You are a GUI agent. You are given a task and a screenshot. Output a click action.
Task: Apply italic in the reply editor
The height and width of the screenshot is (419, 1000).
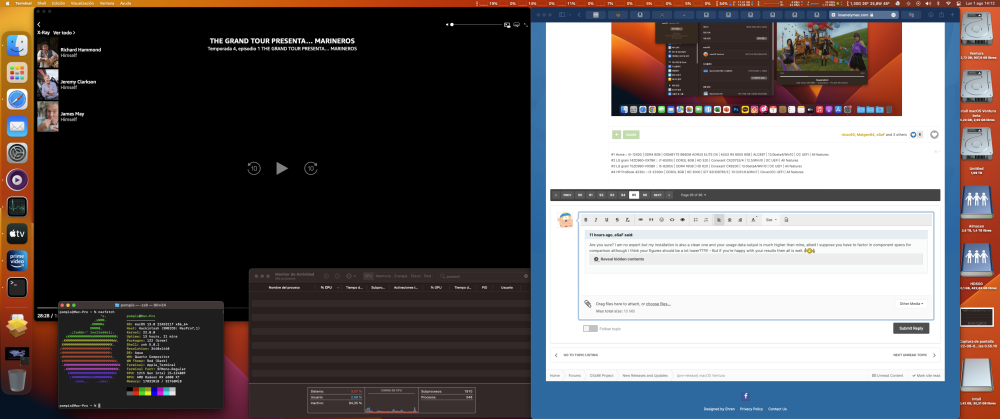[x=596, y=219]
